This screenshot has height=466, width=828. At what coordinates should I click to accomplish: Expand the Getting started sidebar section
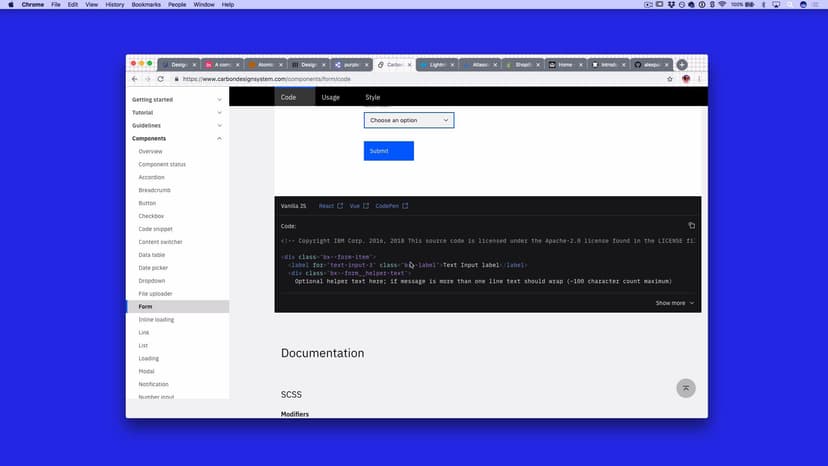pos(219,100)
